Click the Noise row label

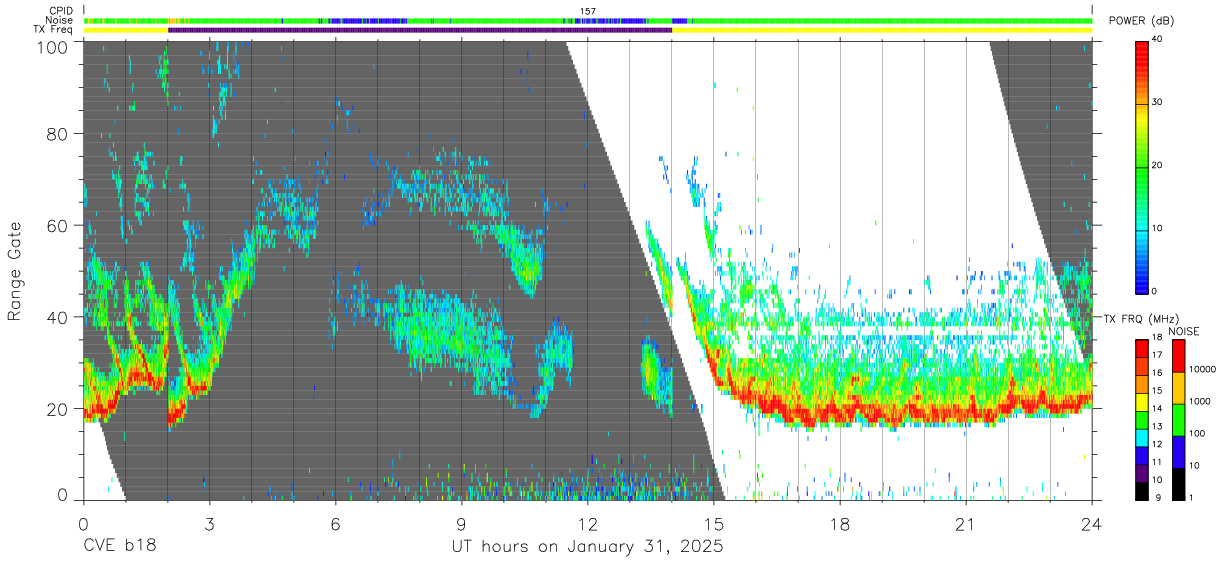[x=60, y=20]
